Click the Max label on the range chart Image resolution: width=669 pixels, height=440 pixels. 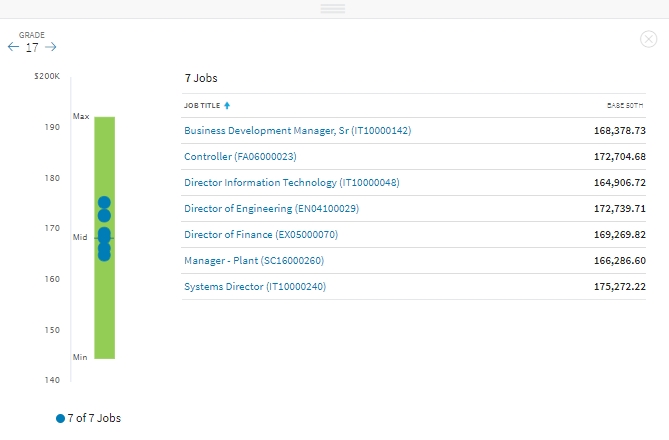point(81,117)
